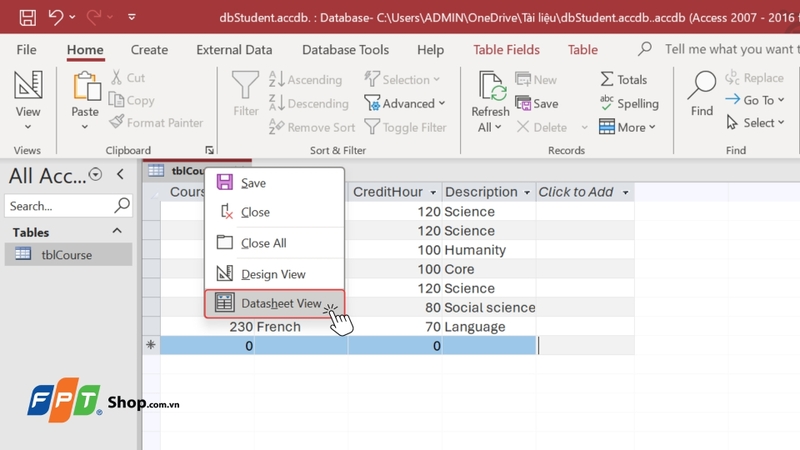
Task: Open the Database Tools tab
Action: (x=345, y=50)
